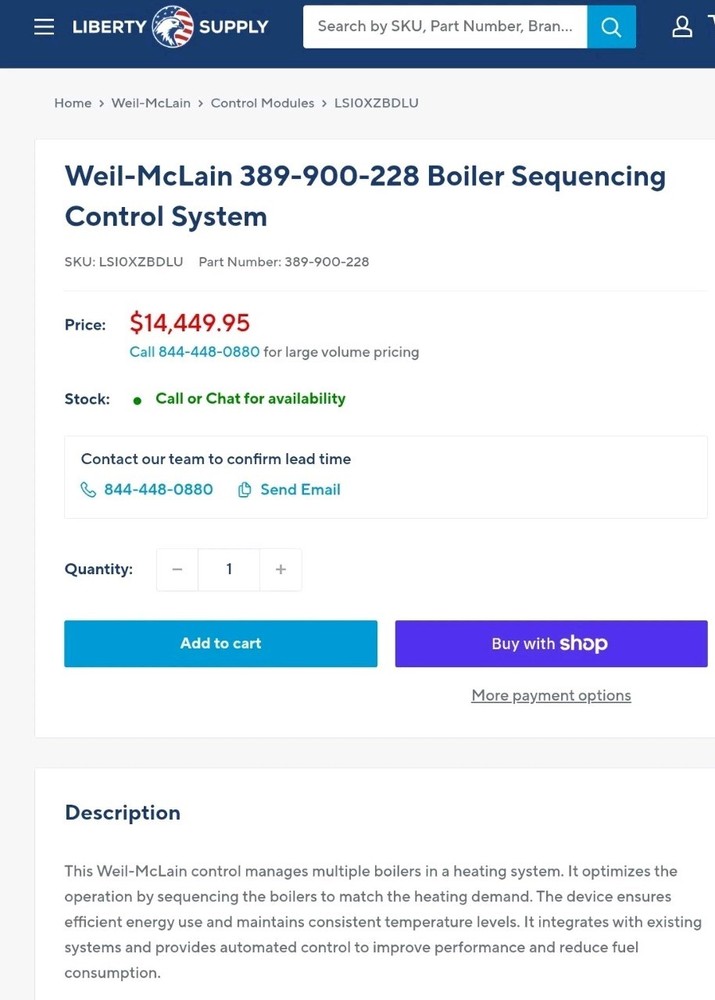The image size is (715, 1000).
Task: Decrease quantity with the minus button
Action: coord(177,569)
